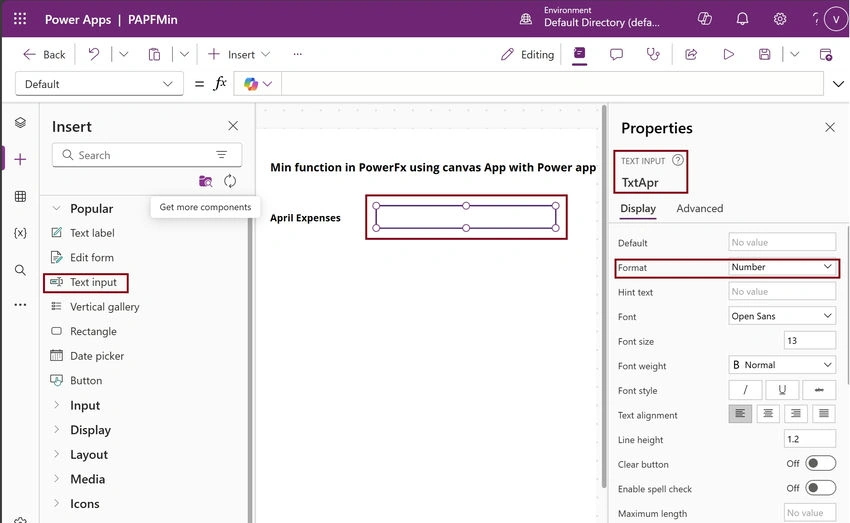Viewport: 850px width, 523px height.
Task: Insert a Rectangle control
Action: tap(93, 331)
